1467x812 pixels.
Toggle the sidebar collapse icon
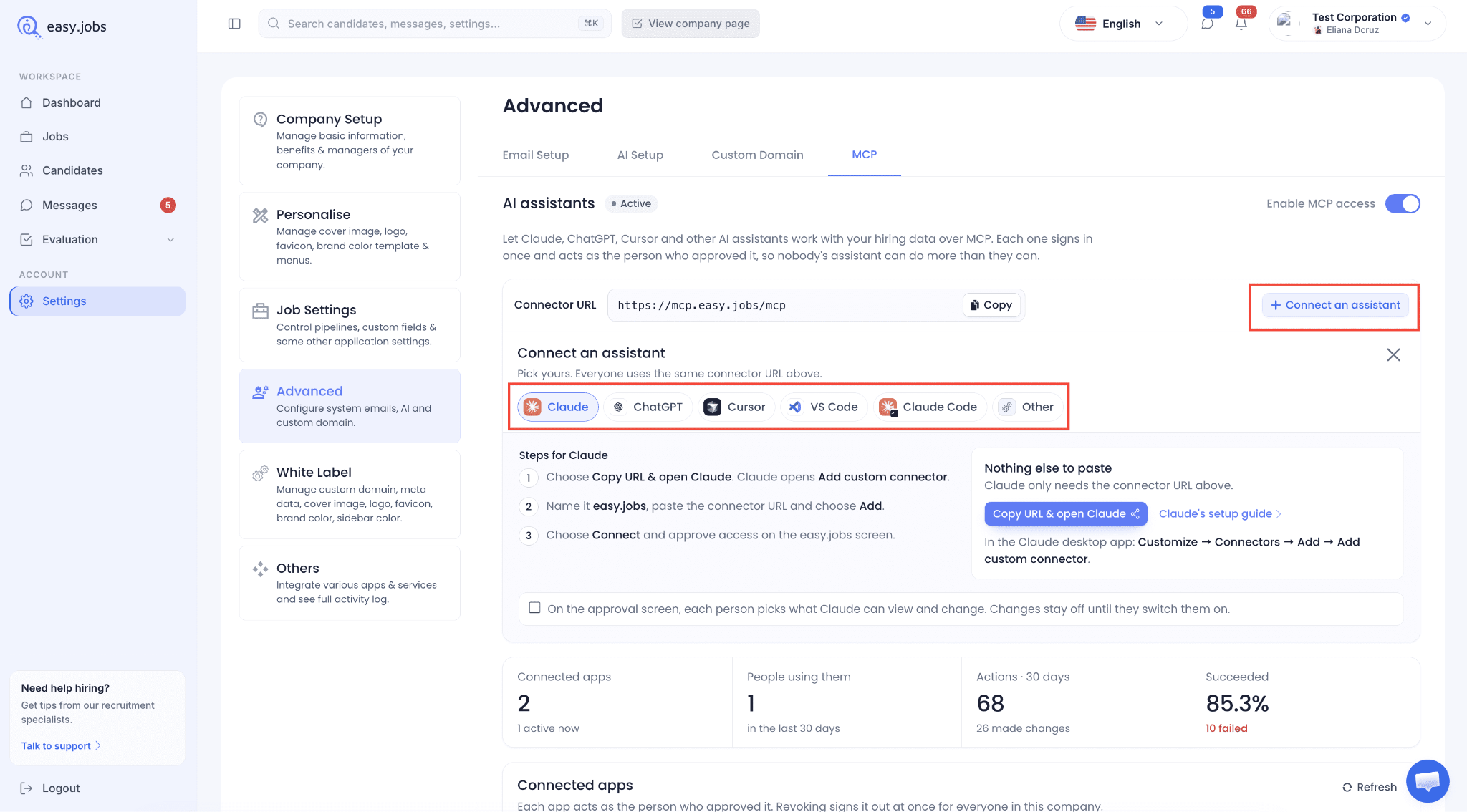(x=234, y=24)
